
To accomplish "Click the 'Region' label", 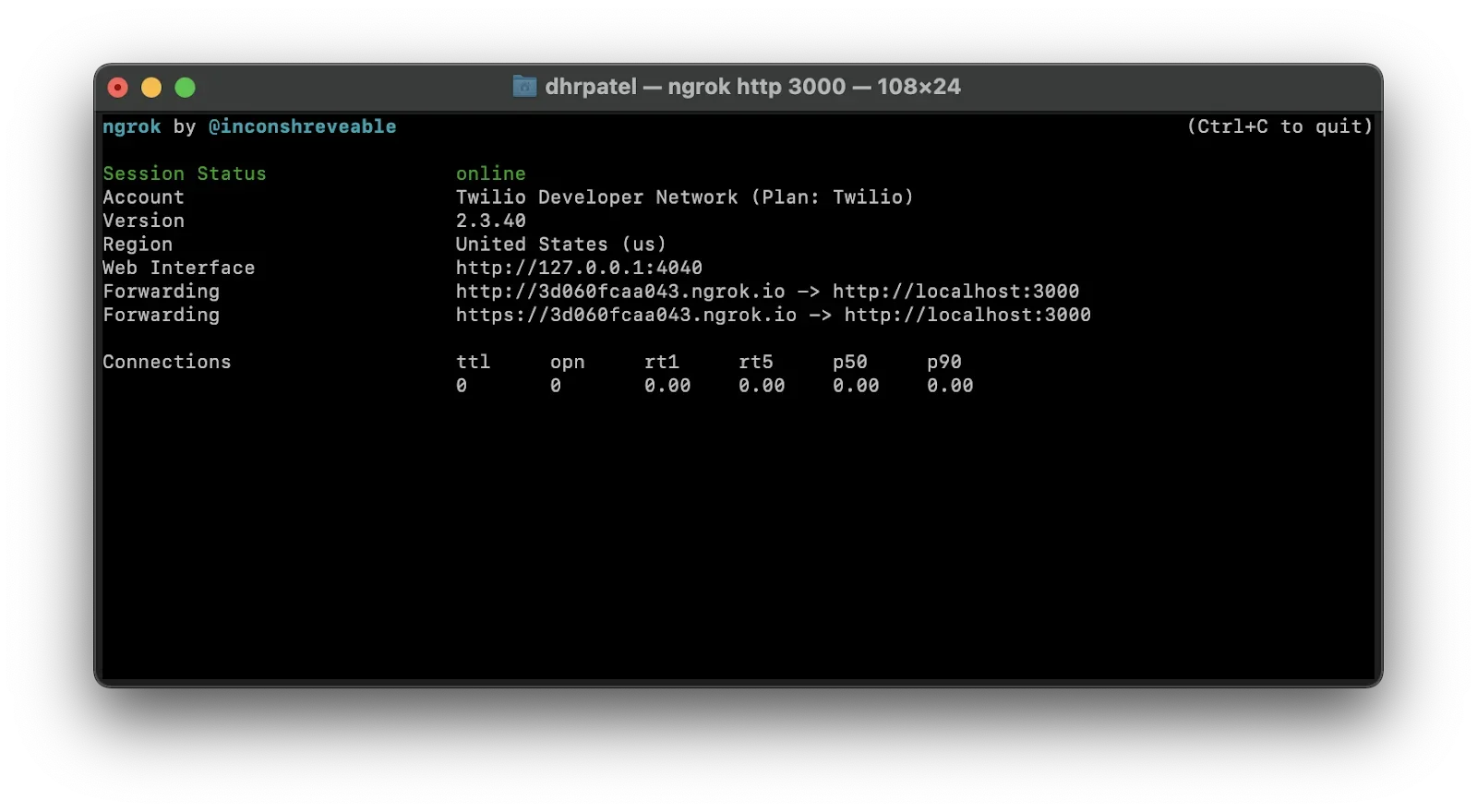I will (x=138, y=244).
